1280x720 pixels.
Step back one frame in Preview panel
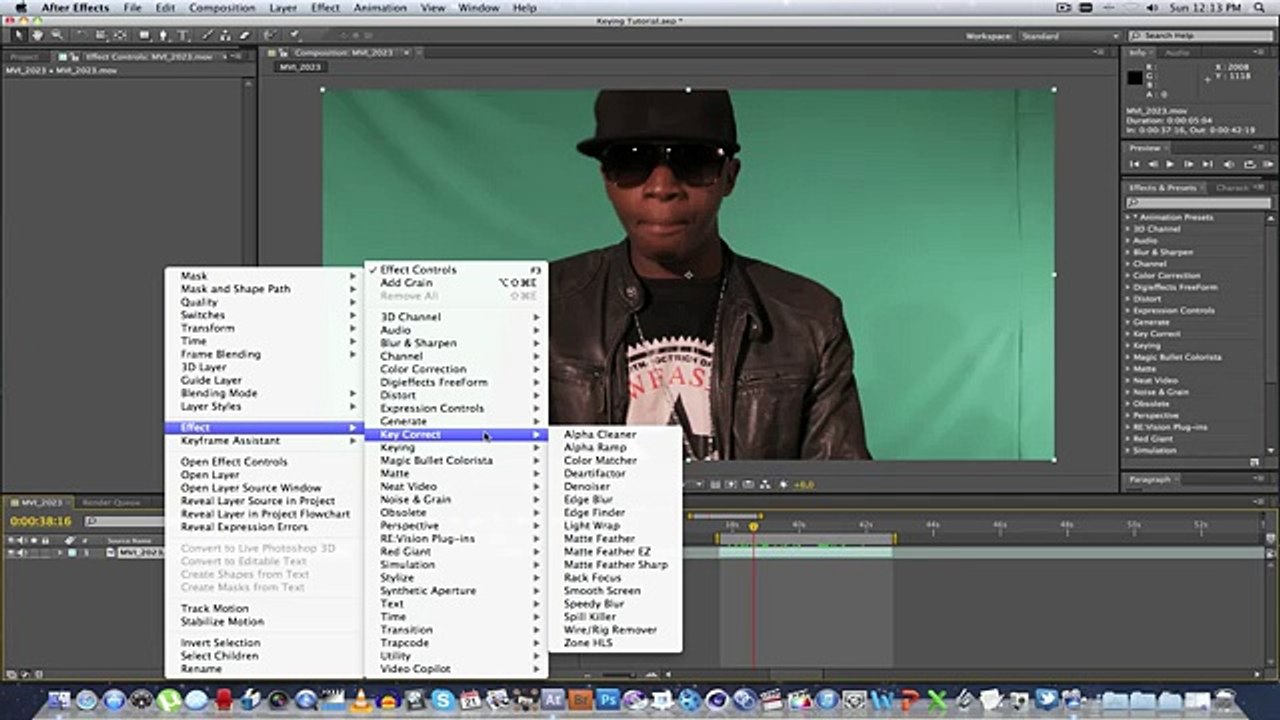tap(1152, 164)
